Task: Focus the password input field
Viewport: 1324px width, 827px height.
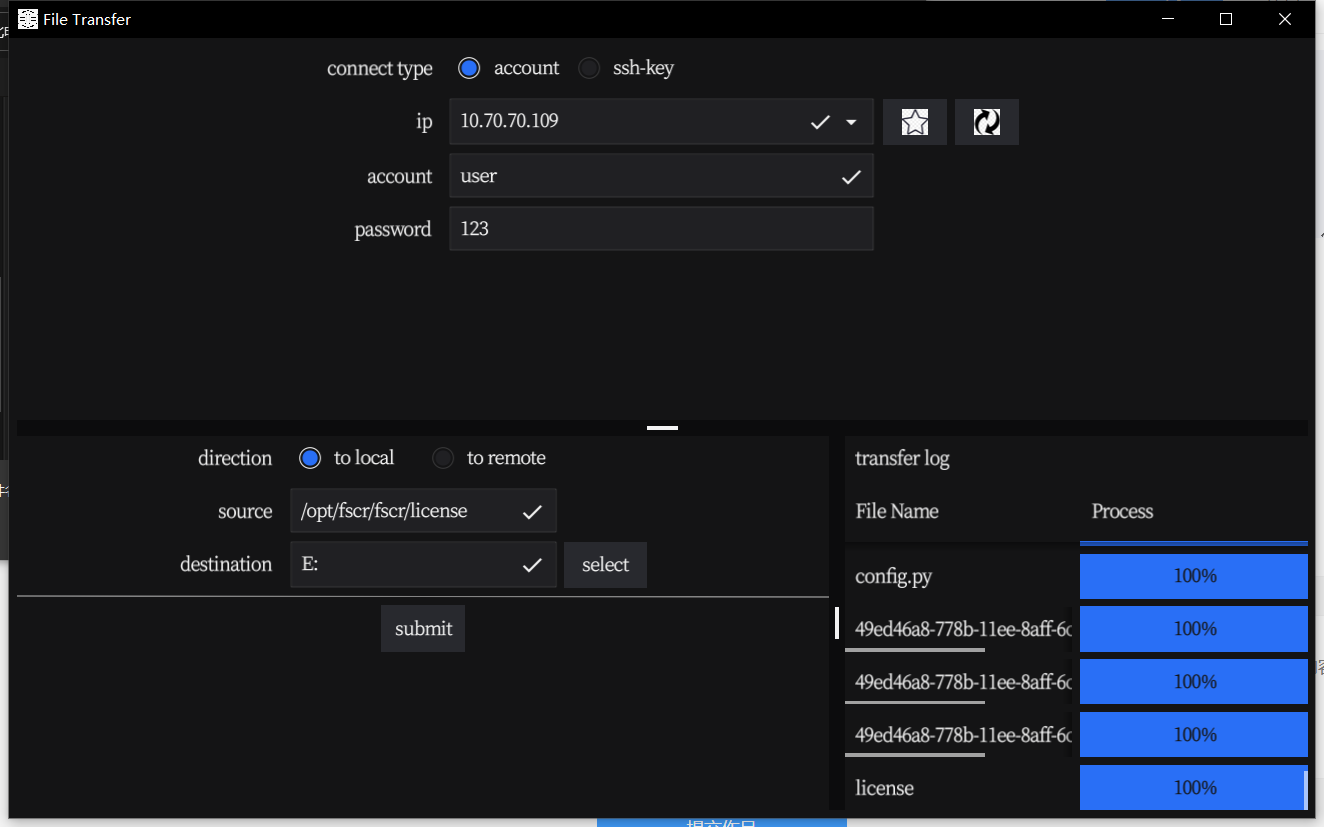Action: 661,228
